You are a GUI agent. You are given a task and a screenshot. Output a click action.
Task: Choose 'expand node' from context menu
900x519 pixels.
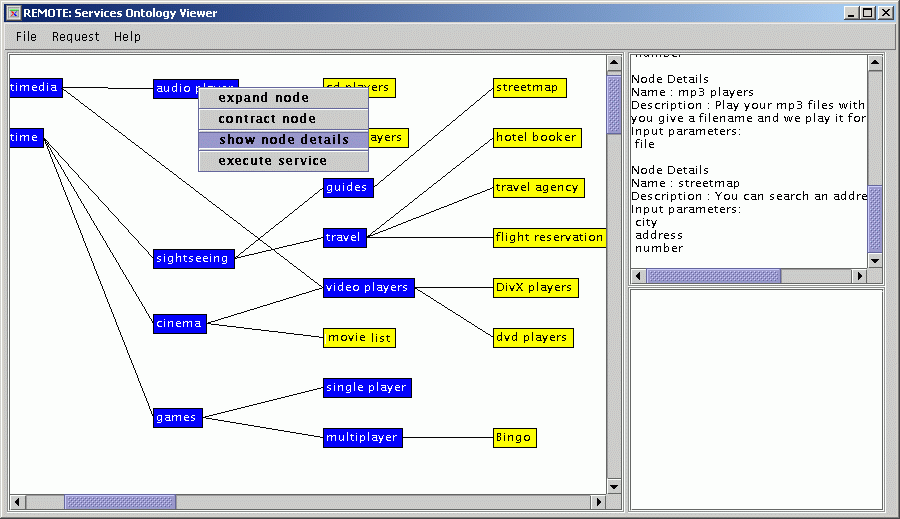point(284,98)
